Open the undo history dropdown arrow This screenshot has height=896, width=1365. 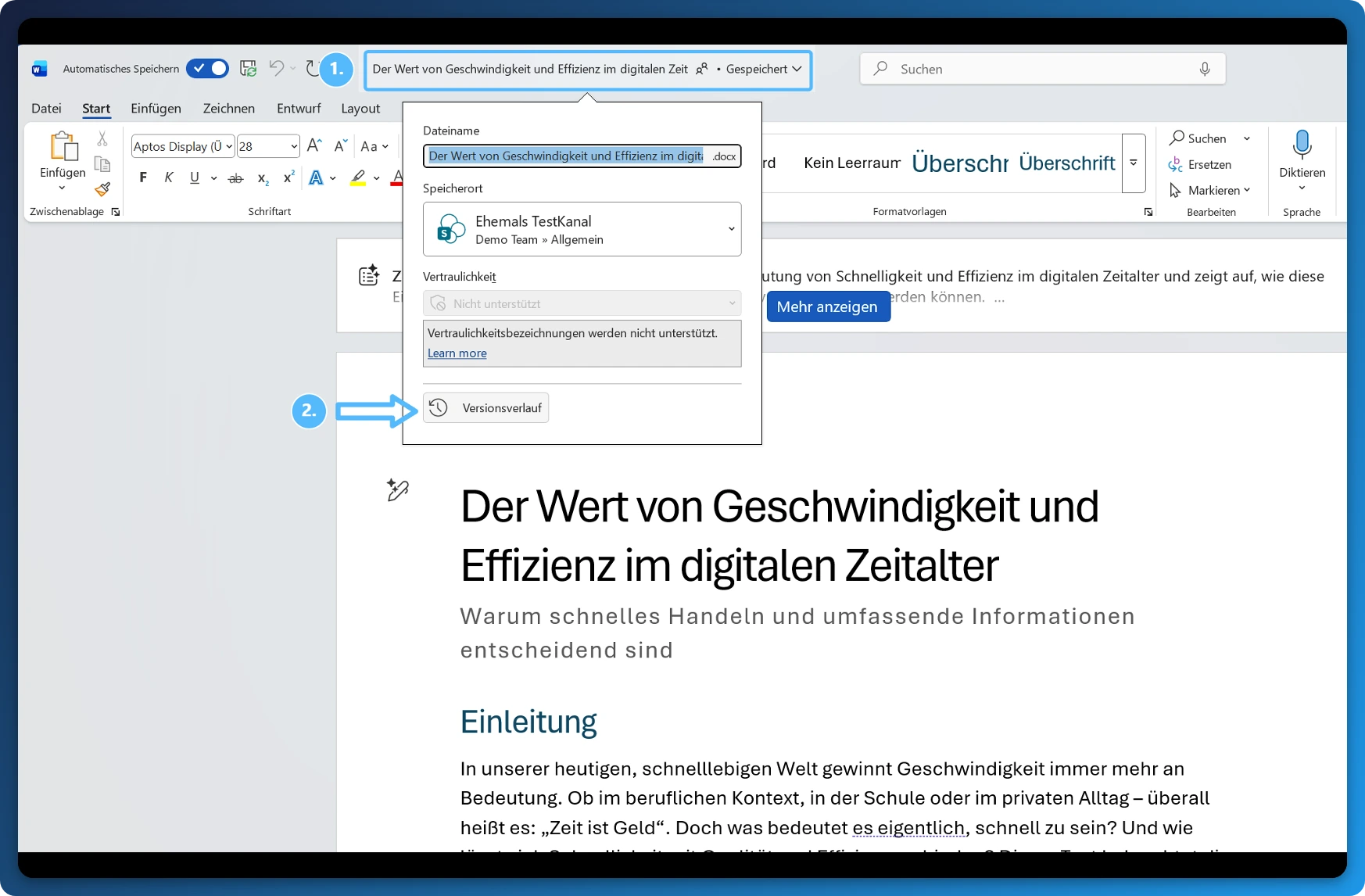(x=293, y=69)
